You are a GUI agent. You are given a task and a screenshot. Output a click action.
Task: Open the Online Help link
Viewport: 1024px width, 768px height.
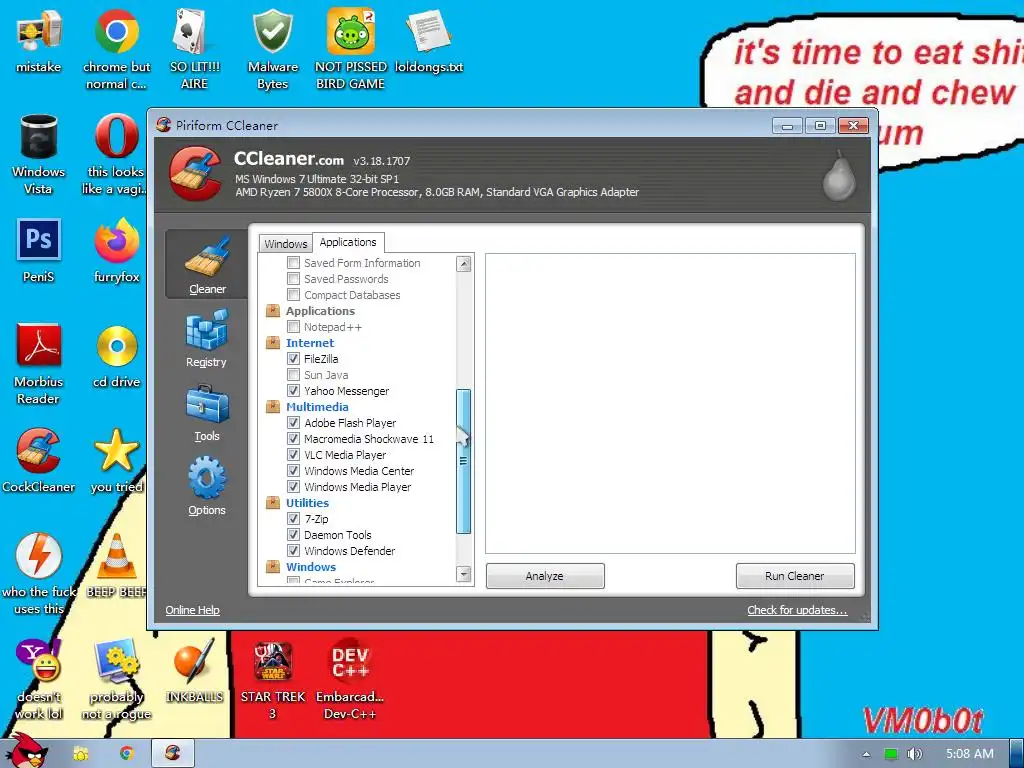[192, 610]
